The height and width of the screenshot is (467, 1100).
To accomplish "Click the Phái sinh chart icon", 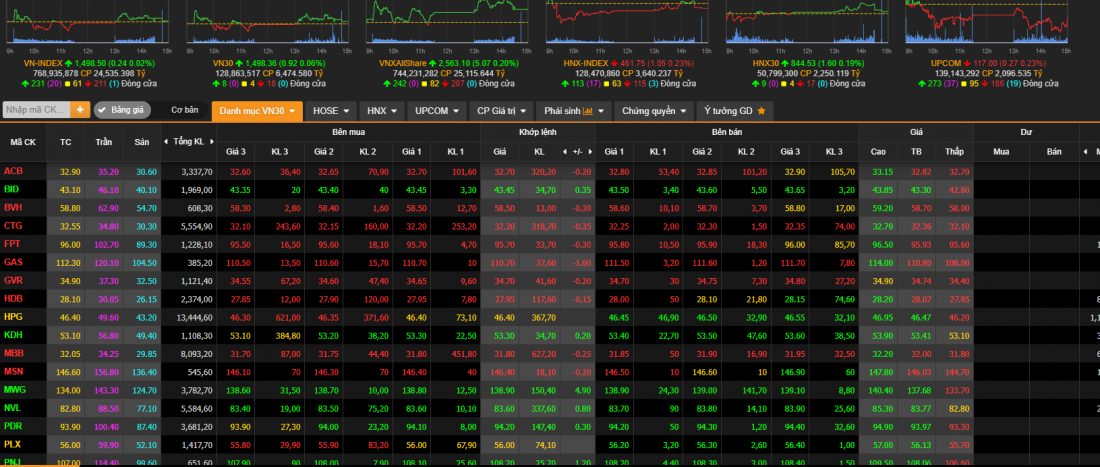I will (589, 110).
